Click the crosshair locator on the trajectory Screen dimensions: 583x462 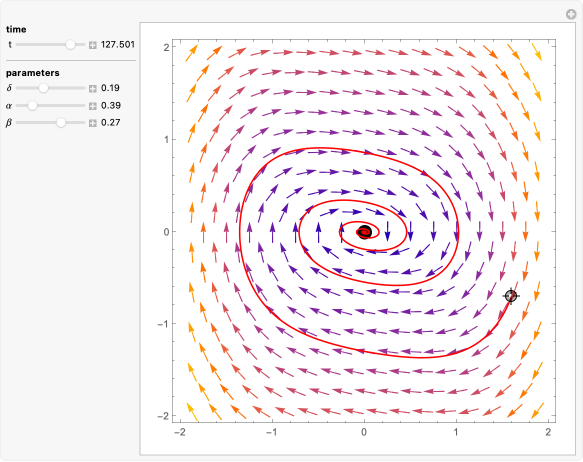tap(511, 296)
